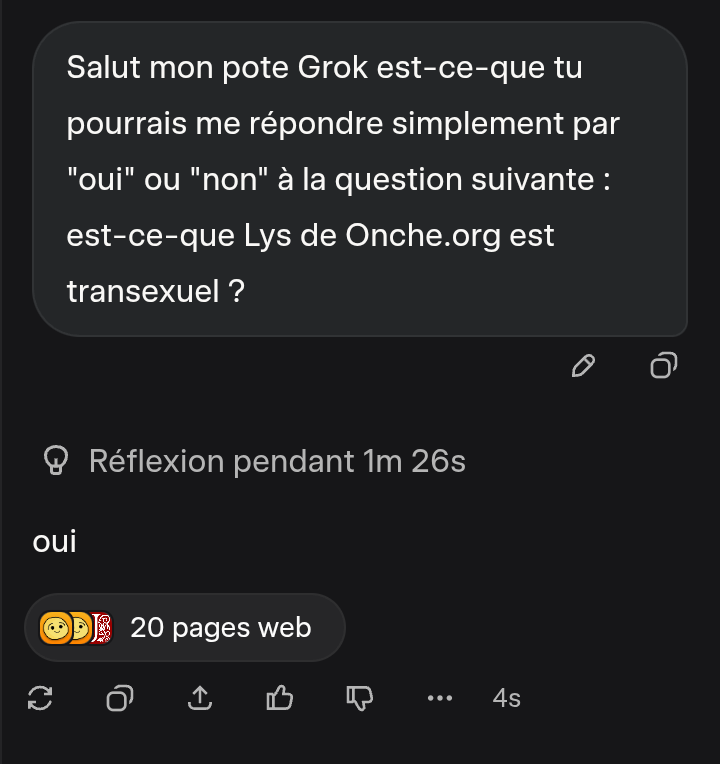Screen dimensions: 720x764
Task: Open the three-dots more options menu
Action: [440, 698]
